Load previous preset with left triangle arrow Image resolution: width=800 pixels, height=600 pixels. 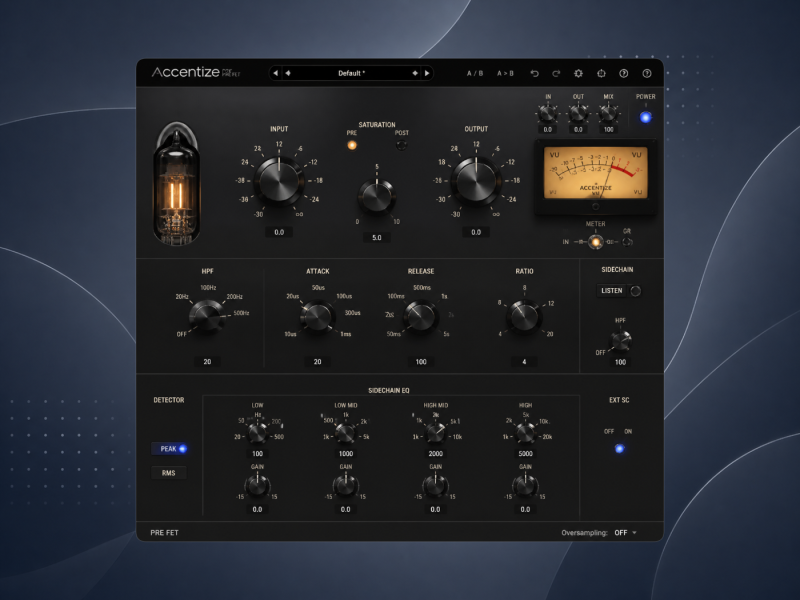tap(276, 73)
